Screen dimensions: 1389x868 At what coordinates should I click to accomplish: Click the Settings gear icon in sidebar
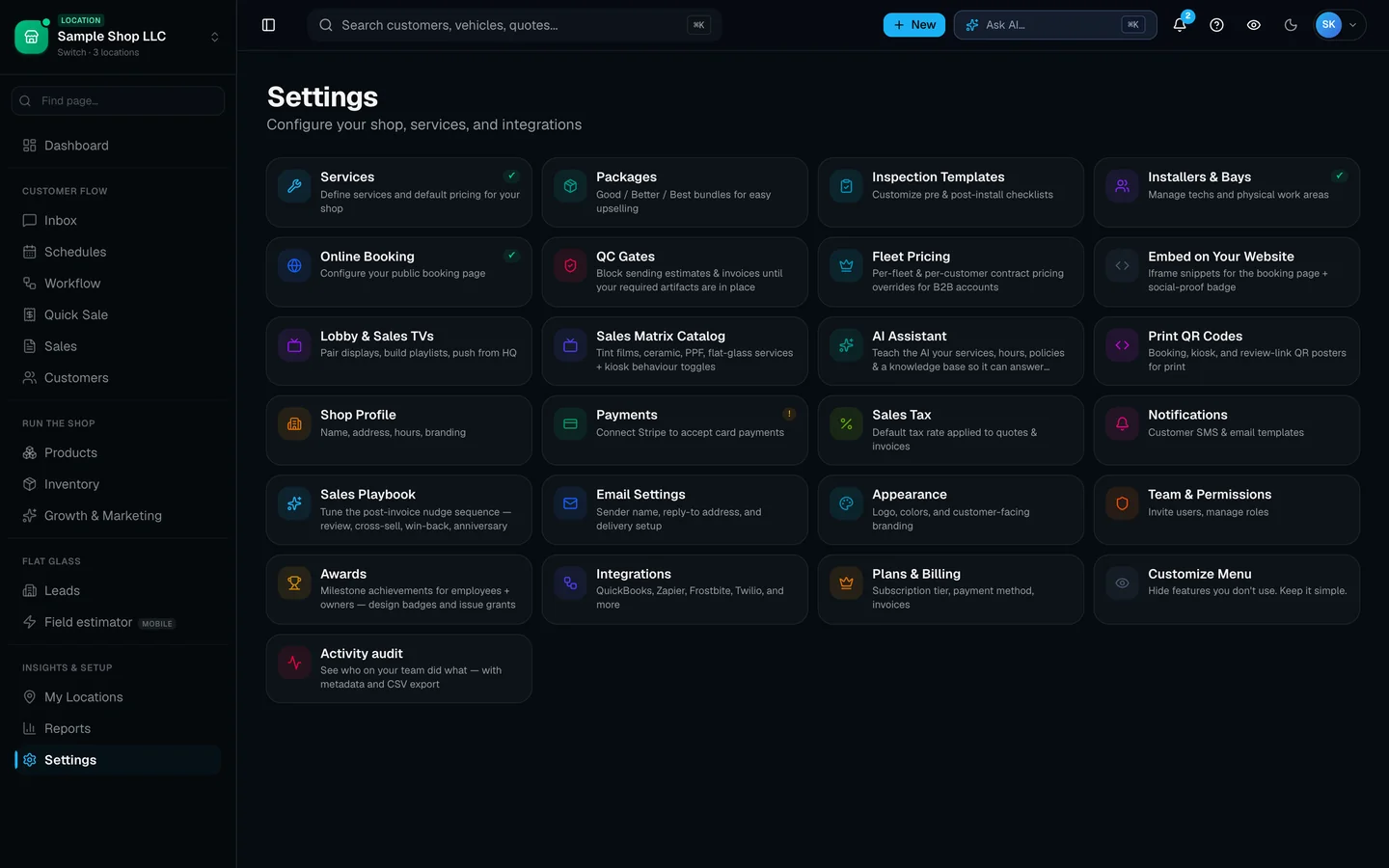(30, 760)
